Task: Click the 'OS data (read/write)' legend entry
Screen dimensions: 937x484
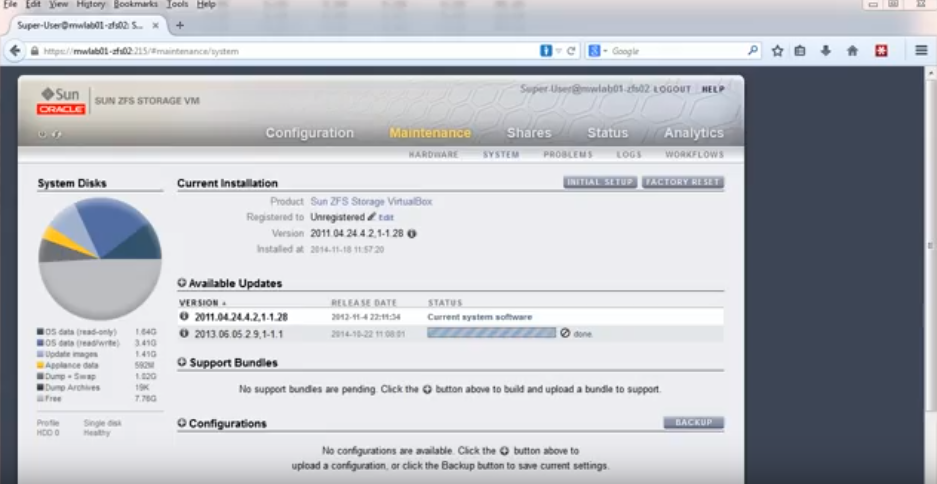Action: tap(78, 343)
